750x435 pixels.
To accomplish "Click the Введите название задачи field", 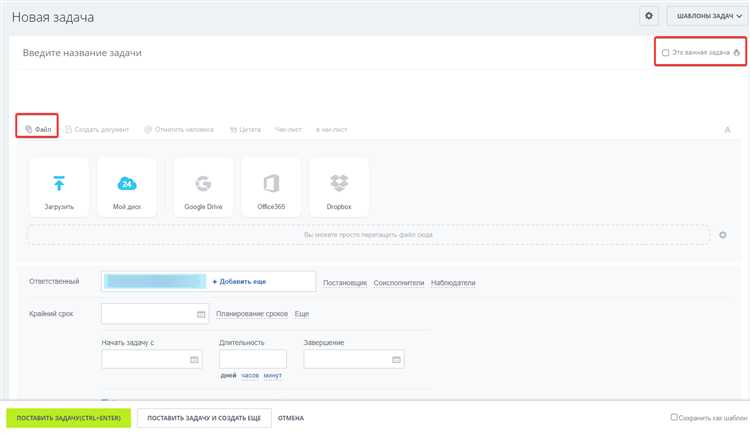I will click(200, 52).
